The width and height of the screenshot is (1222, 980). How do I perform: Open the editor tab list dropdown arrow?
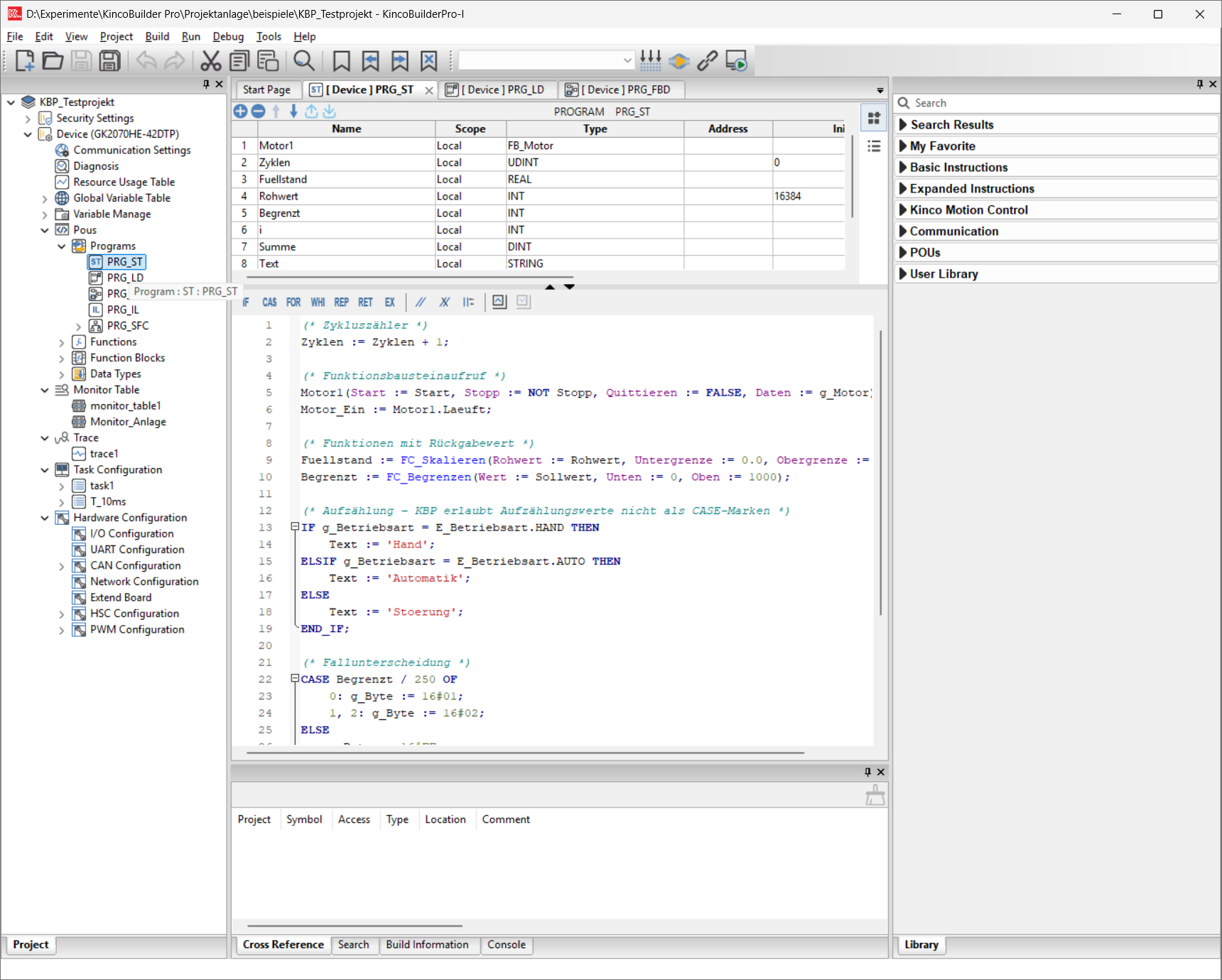click(880, 91)
